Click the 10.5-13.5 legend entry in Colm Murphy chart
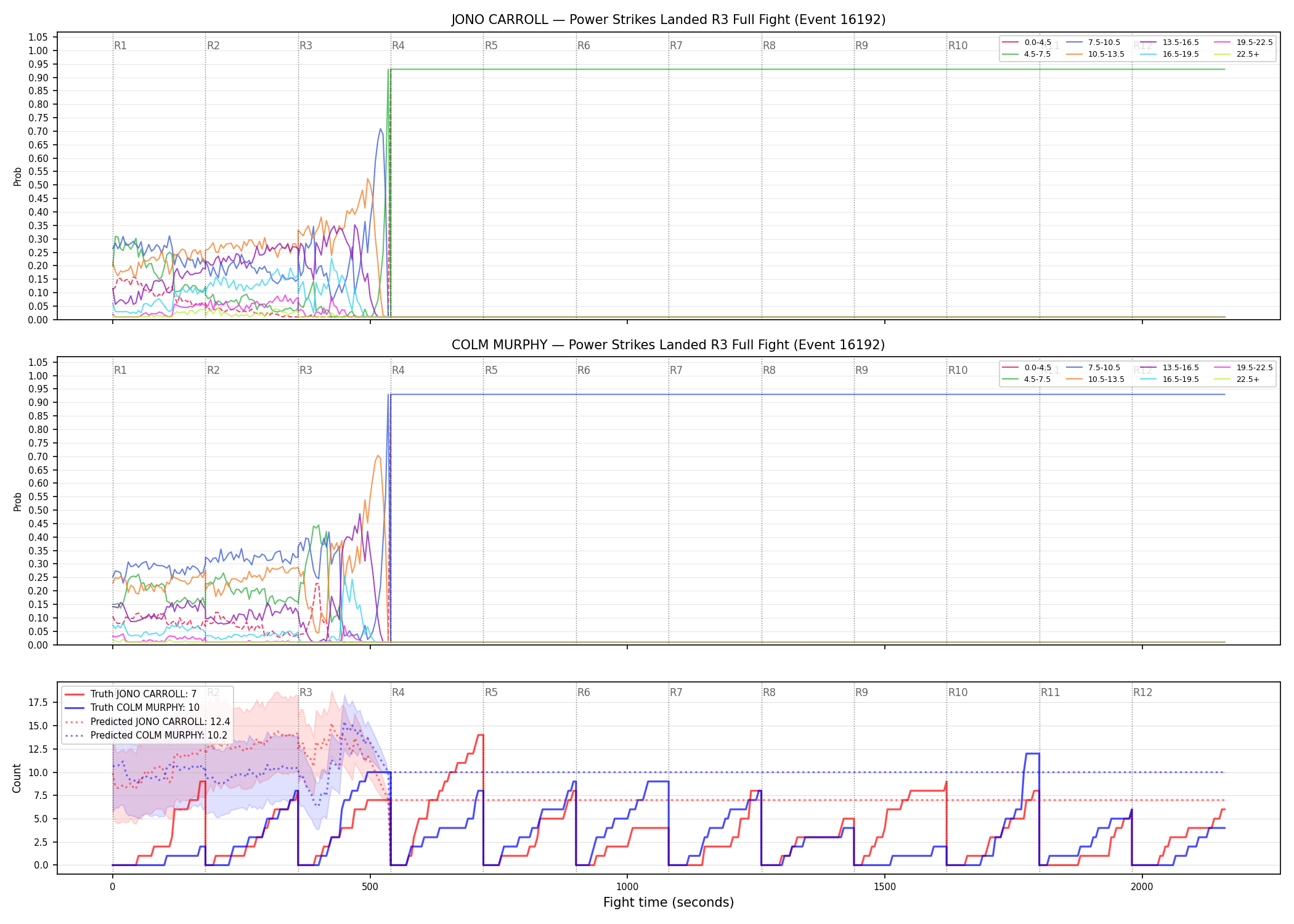The width and height of the screenshot is (1294, 924). (1095, 379)
